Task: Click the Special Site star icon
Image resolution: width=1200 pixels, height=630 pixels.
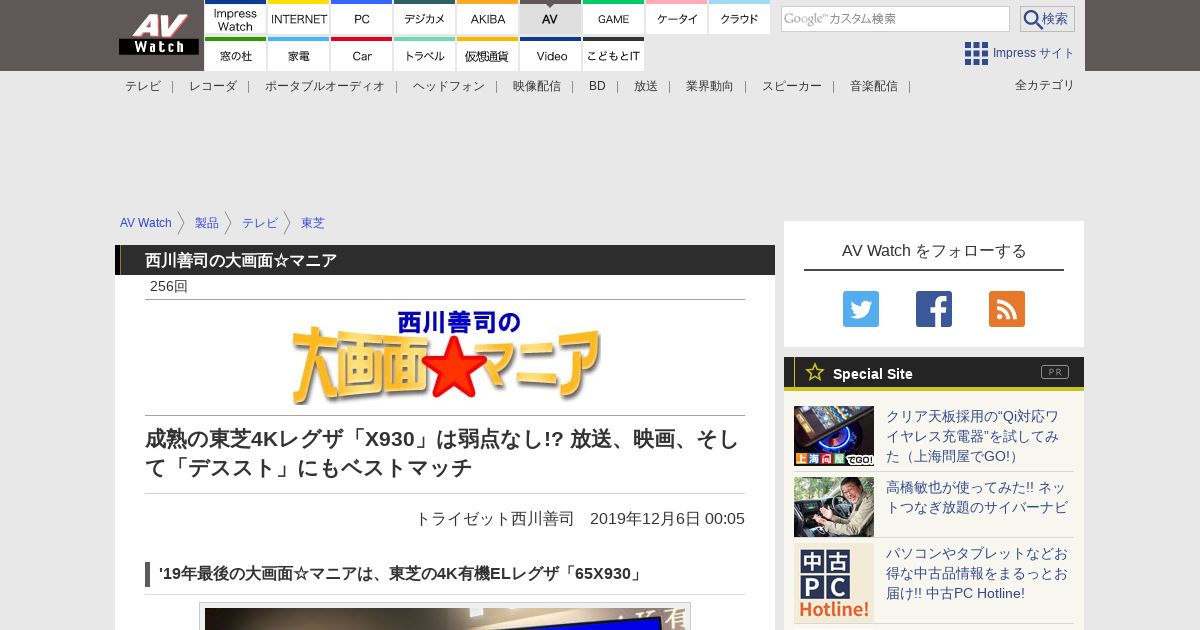Action: coord(815,372)
